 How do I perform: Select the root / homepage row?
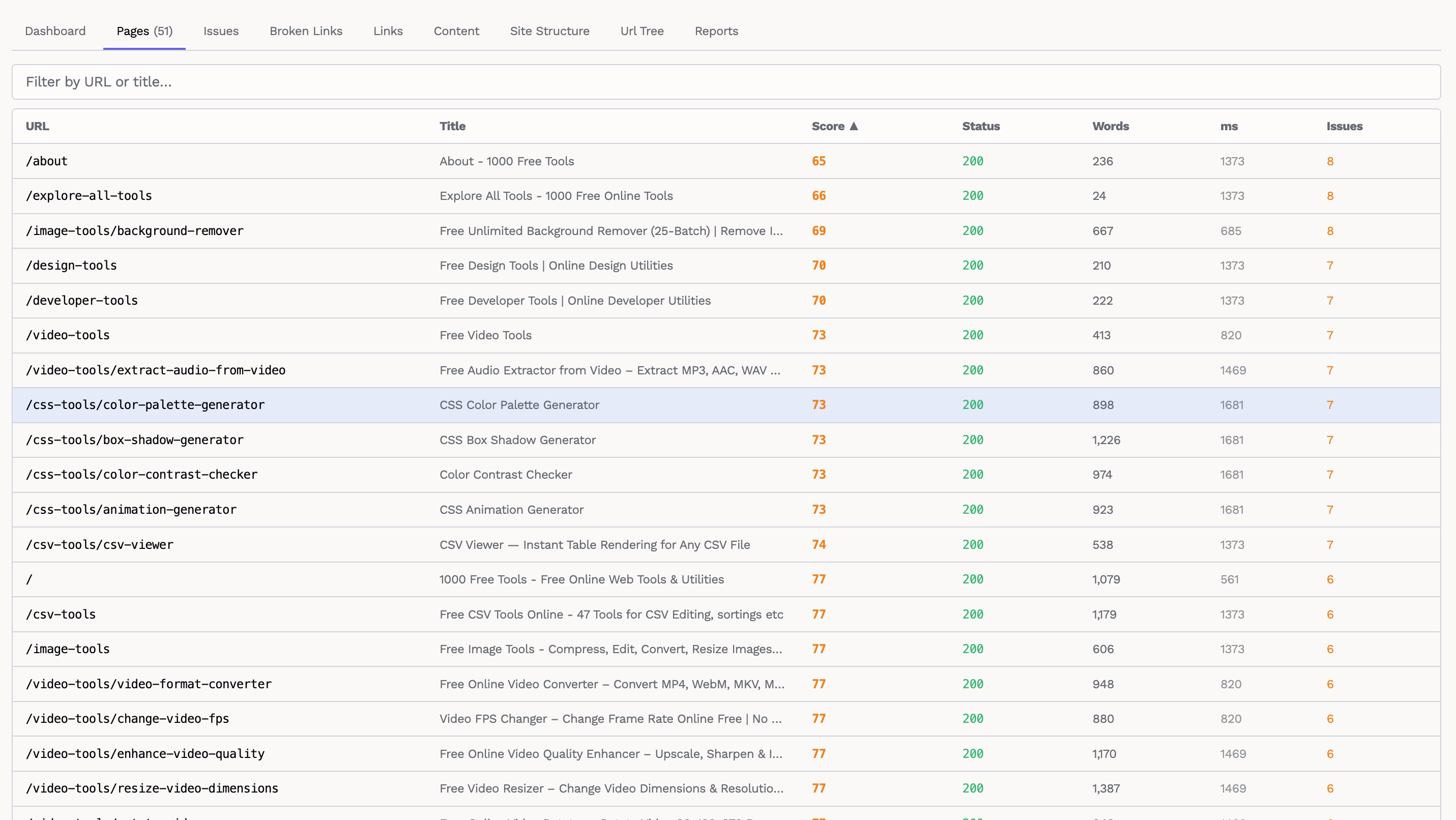coord(30,579)
